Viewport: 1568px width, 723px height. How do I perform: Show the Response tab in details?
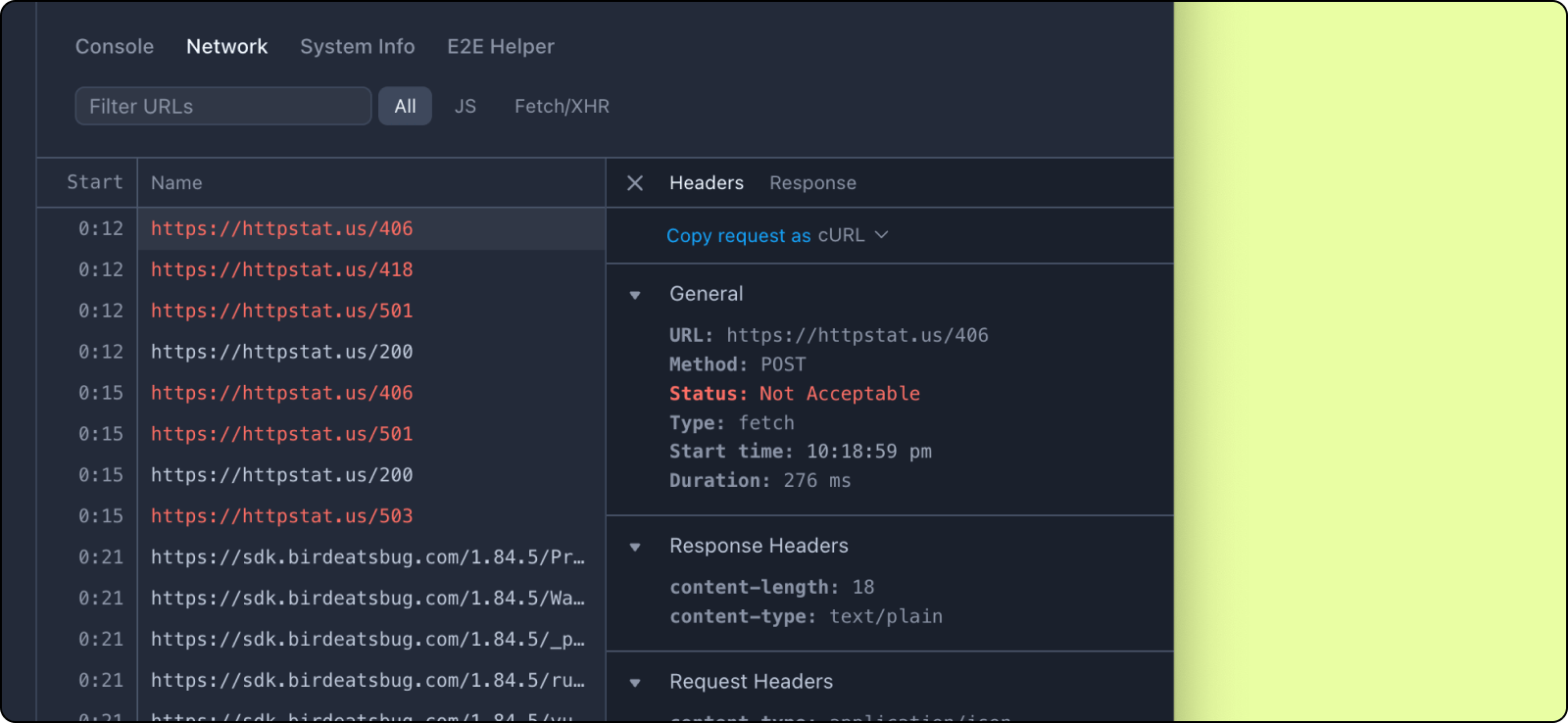[812, 183]
